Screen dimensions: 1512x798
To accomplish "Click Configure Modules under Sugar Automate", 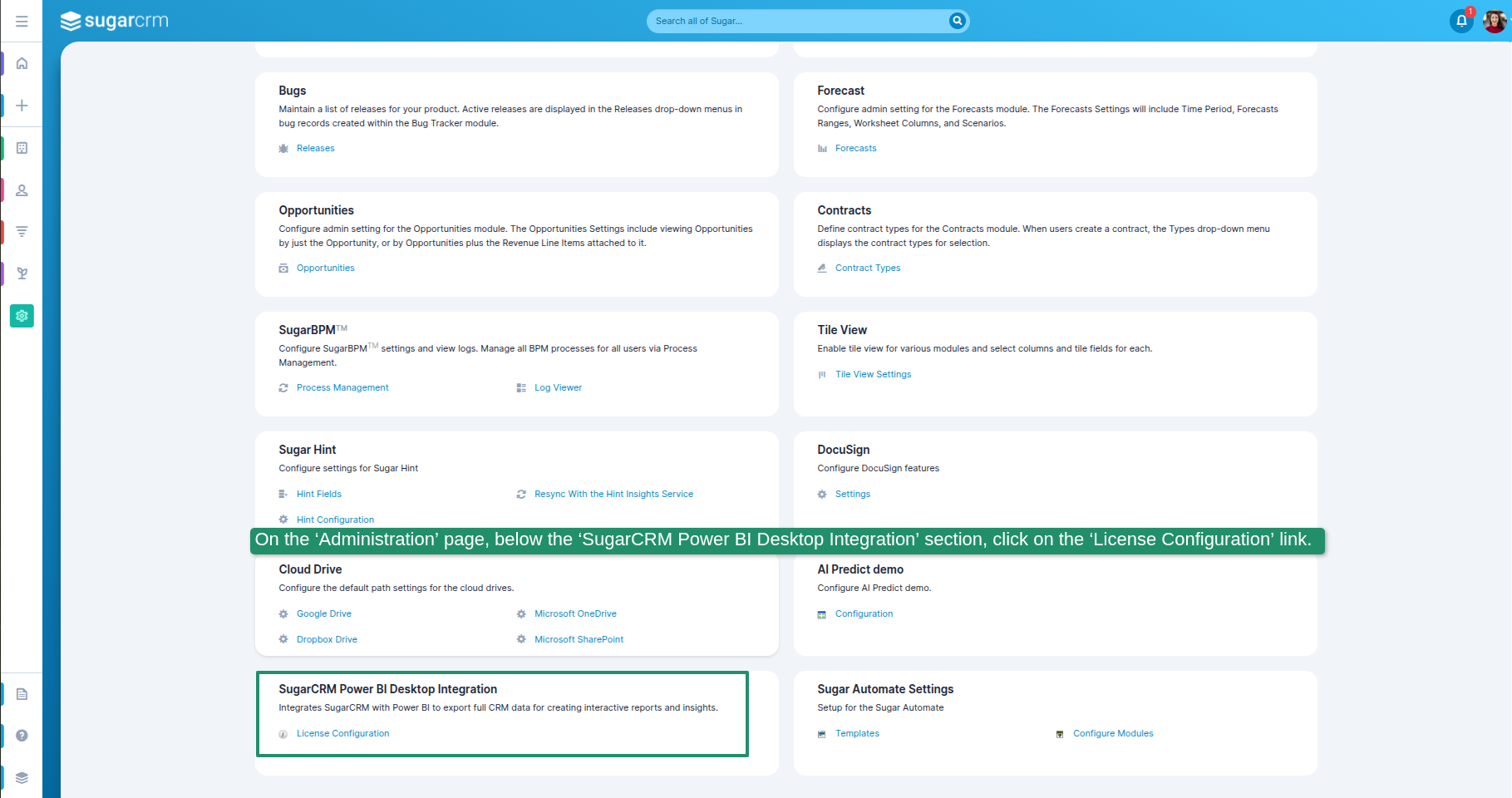I will coord(1112,733).
